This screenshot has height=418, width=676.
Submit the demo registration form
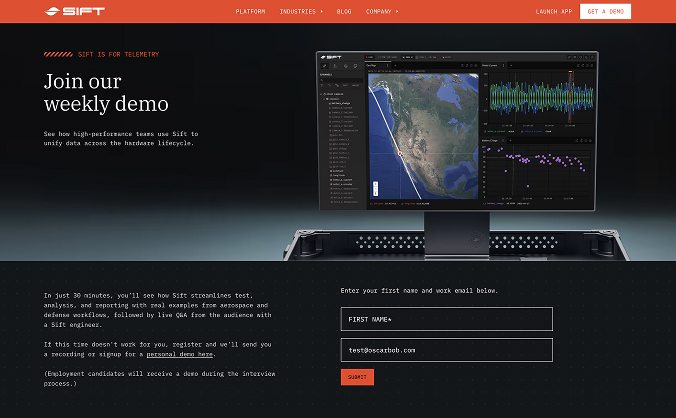(357, 377)
